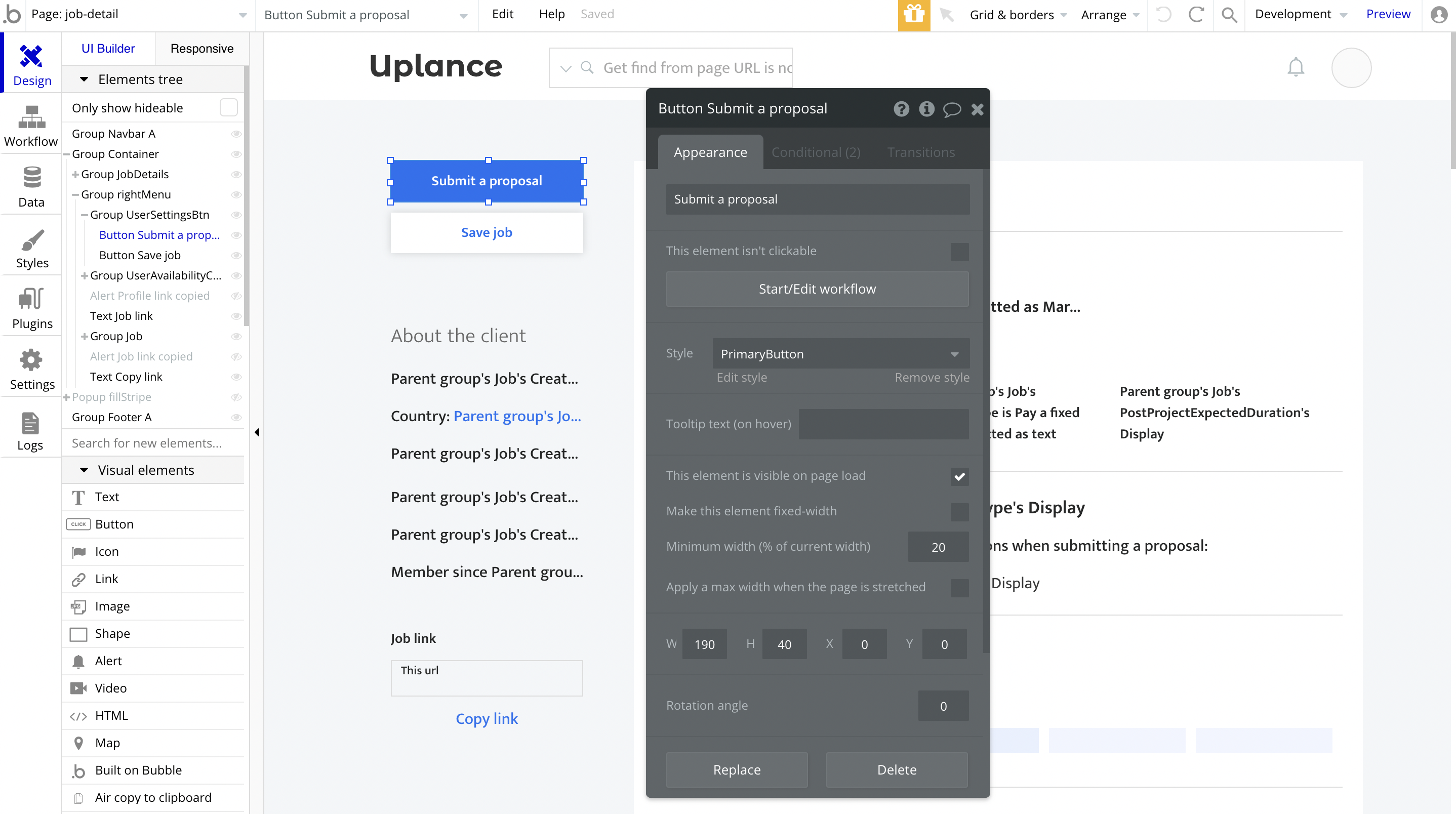This screenshot has height=814, width=1456.
Task: Open the Workflow tab in sidebar
Action: tap(31, 127)
